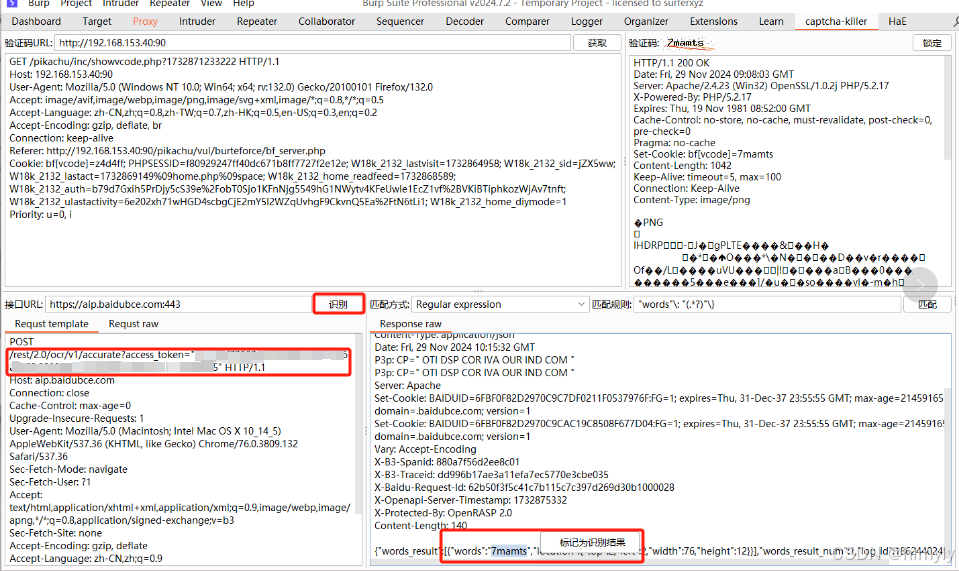Select the Response raw tab
Image resolution: width=959 pixels, height=571 pixels.
tap(410, 324)
